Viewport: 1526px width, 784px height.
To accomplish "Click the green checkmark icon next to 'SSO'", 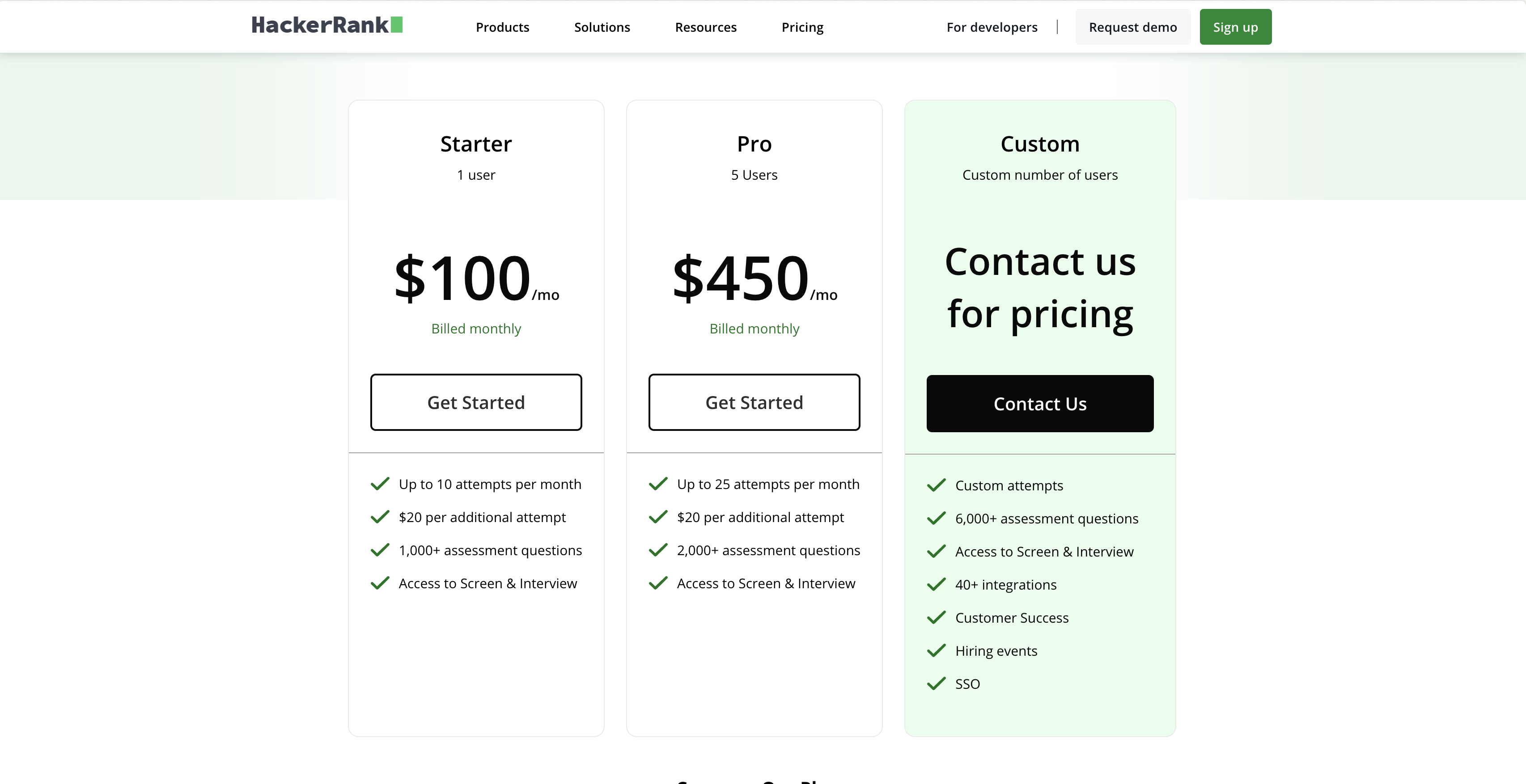I will 936,683.
